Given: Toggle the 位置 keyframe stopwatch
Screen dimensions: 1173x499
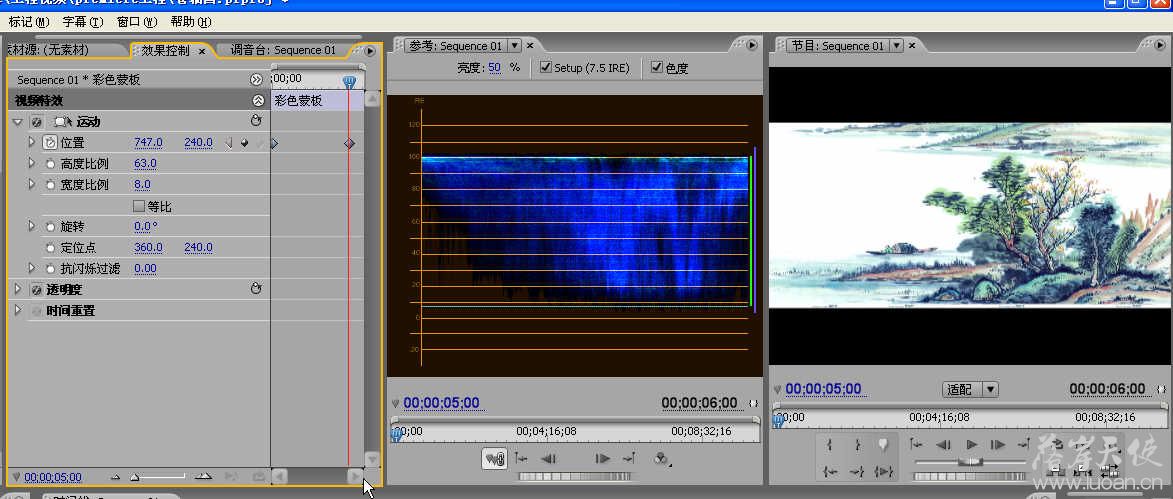Looking at the screenshot, I should 49,142.
